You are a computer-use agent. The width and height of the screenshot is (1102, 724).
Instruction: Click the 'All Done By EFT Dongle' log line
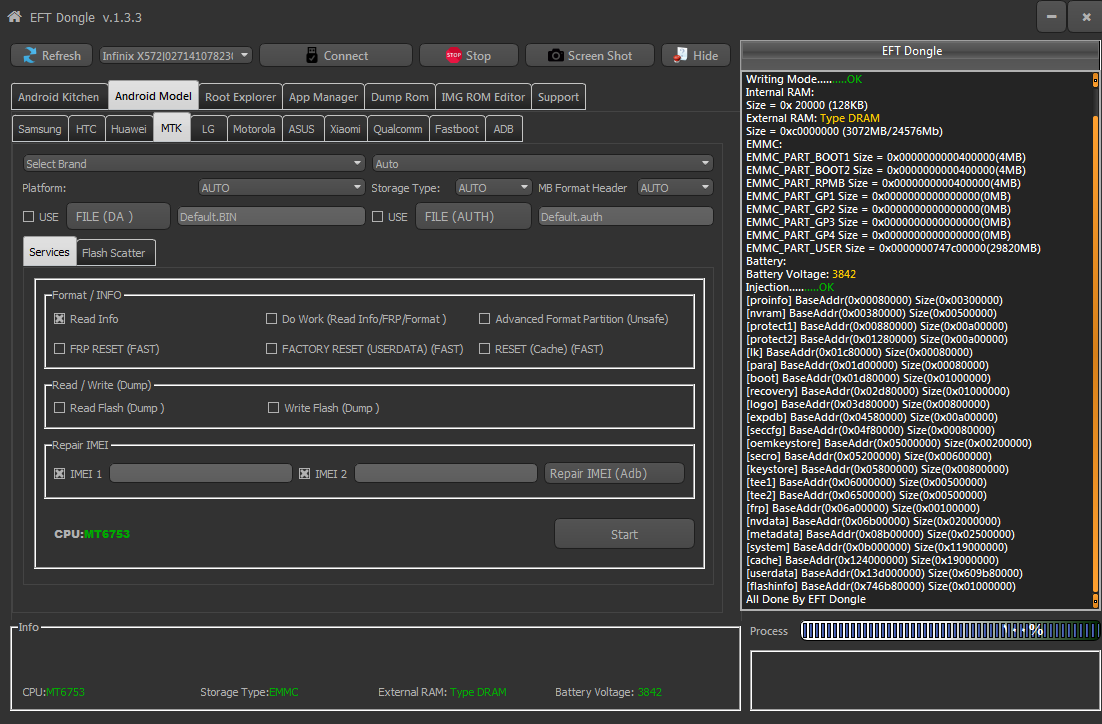[x=805, y=600]
